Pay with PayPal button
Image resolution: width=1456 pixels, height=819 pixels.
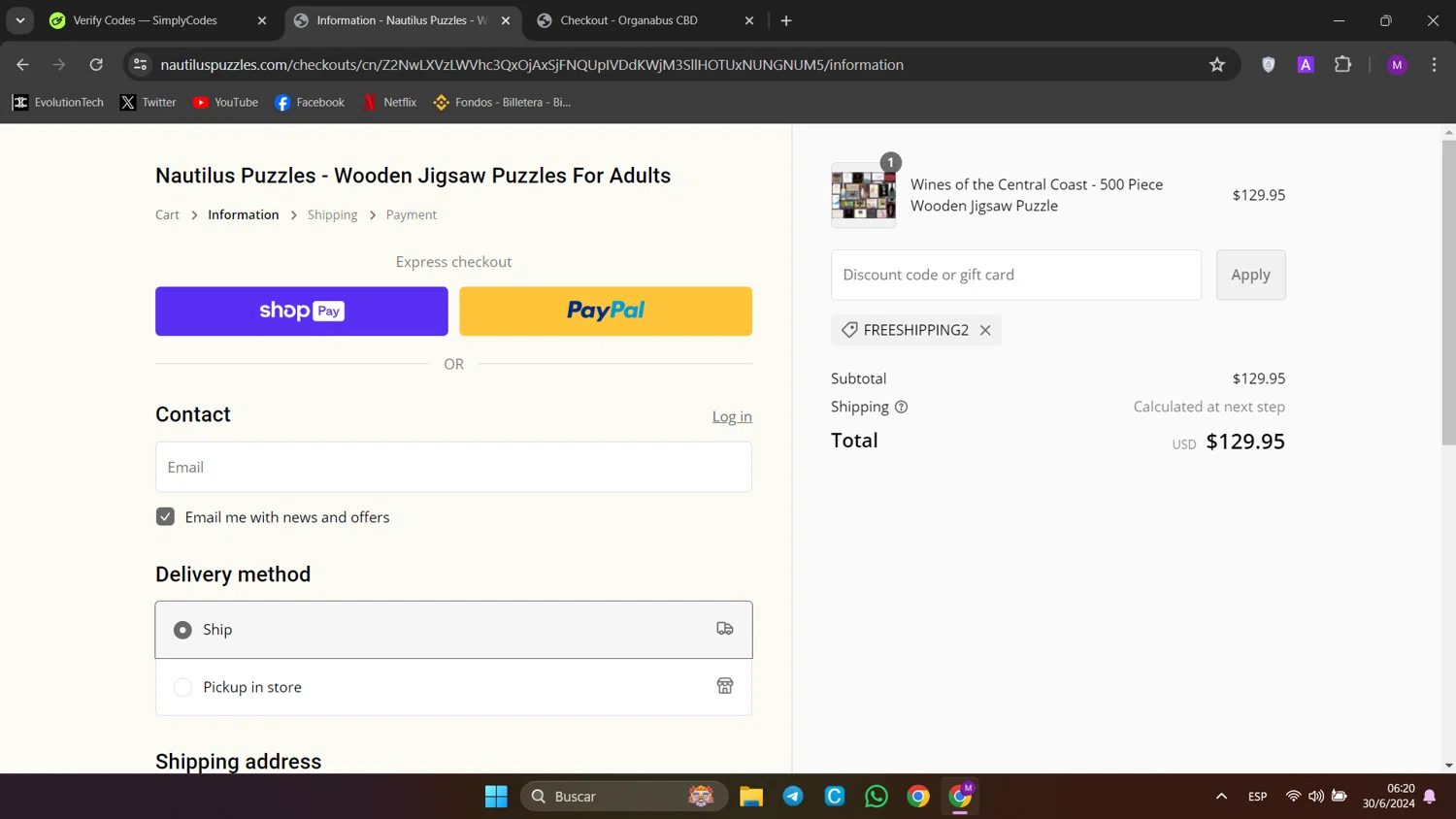[x=606, y=311]
